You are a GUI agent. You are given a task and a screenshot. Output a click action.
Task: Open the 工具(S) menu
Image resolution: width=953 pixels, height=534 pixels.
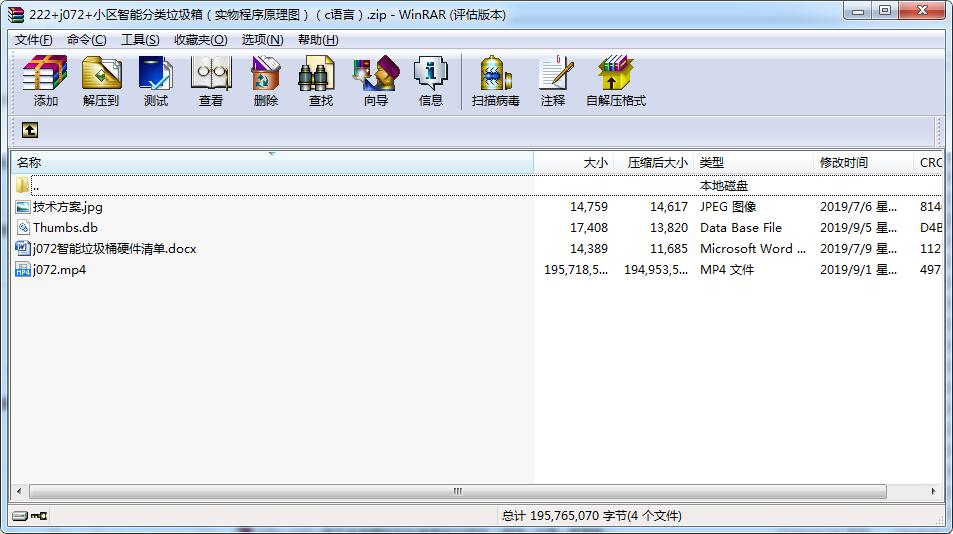pos(140,39)
